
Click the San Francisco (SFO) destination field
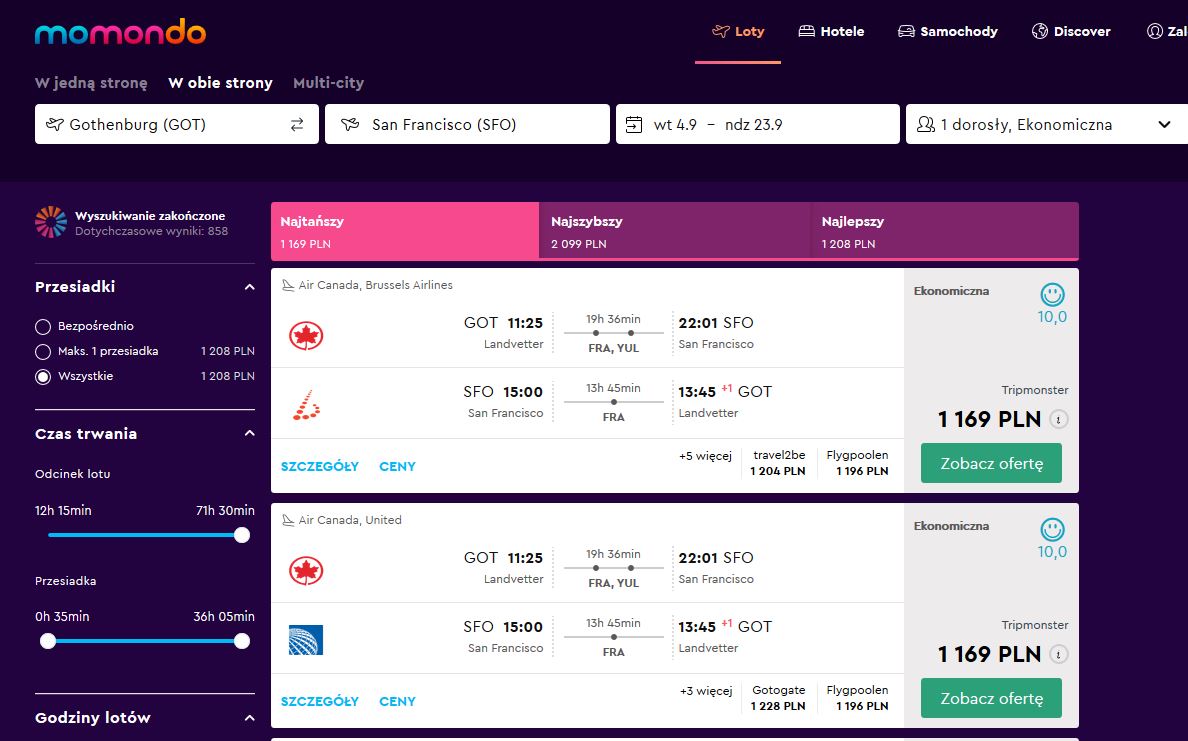467,124
